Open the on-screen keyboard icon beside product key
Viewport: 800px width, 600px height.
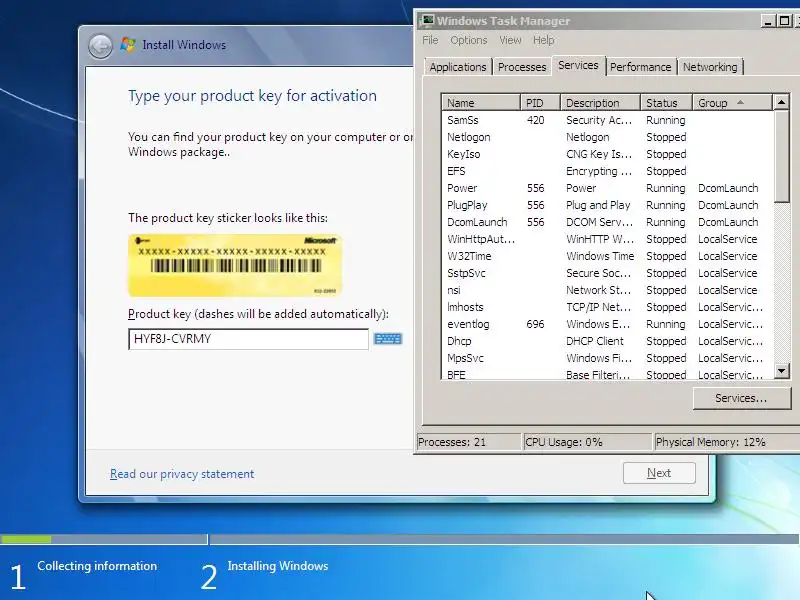(388, 339)
